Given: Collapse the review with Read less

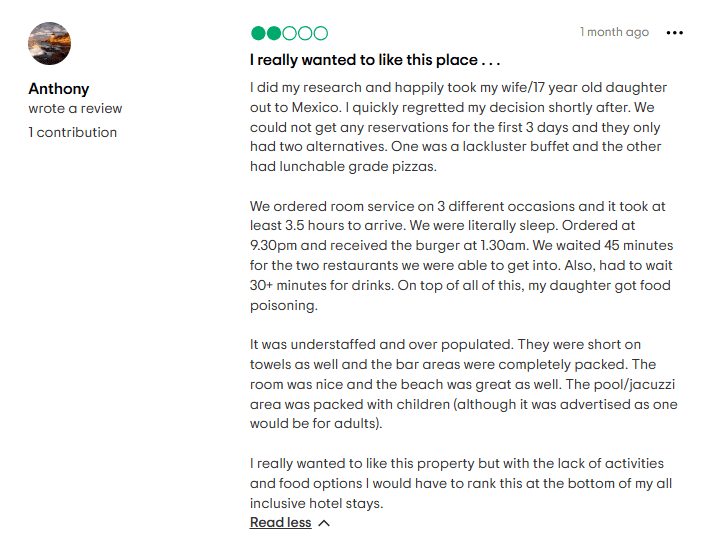Looking at the screenshot, I should point(281,523).
